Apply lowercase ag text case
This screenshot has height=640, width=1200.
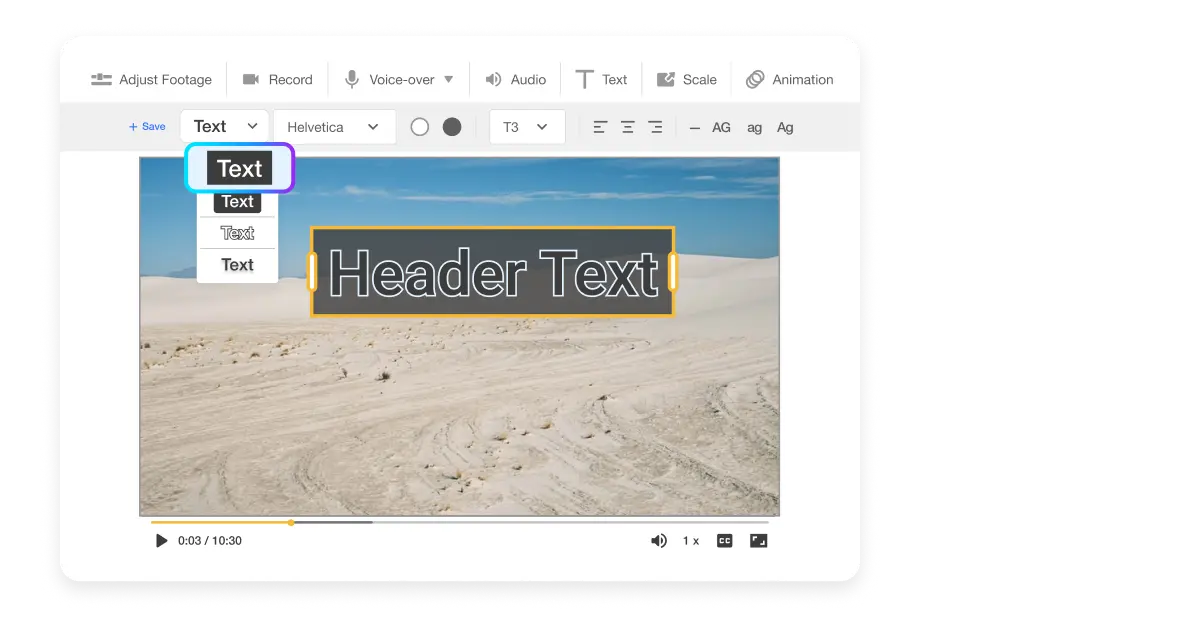(x=755, y=128)
